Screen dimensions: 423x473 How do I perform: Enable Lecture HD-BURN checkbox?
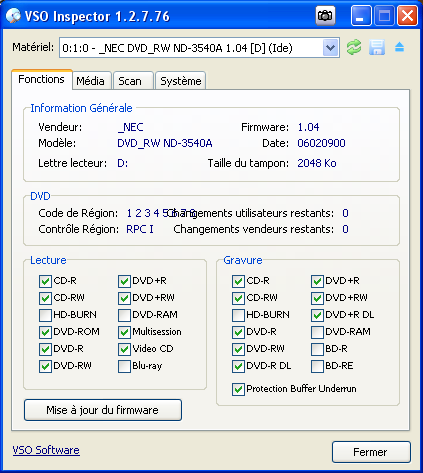[x=45, y=315]
